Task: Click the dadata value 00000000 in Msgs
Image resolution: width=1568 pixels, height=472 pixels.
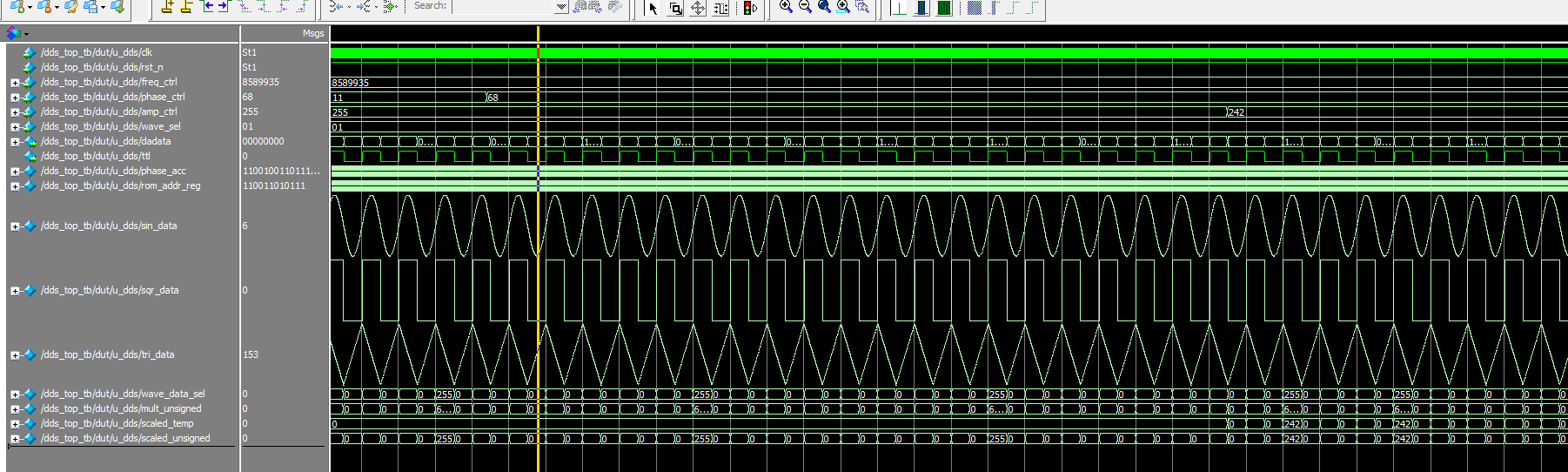Action: click(264, 141)
